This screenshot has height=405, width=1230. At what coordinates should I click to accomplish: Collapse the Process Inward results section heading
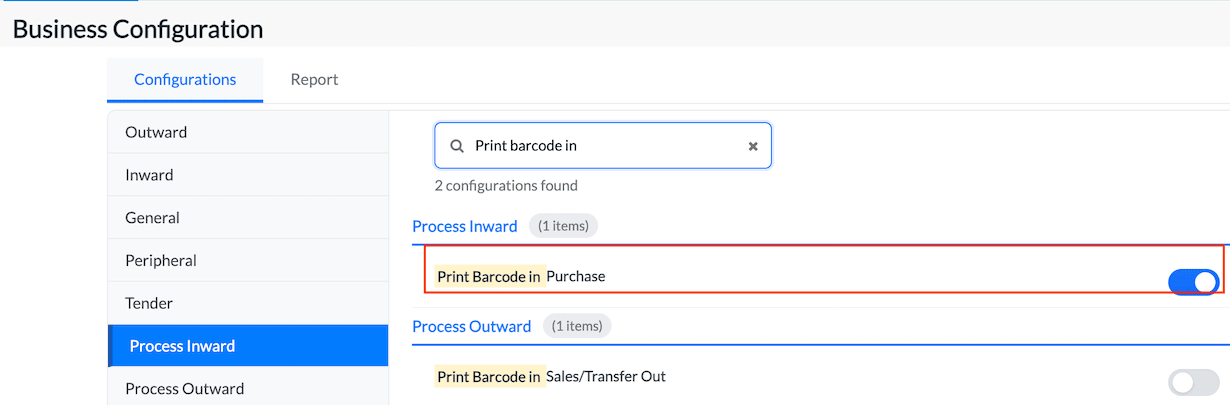pyautogui.click(x=465, y=226)
